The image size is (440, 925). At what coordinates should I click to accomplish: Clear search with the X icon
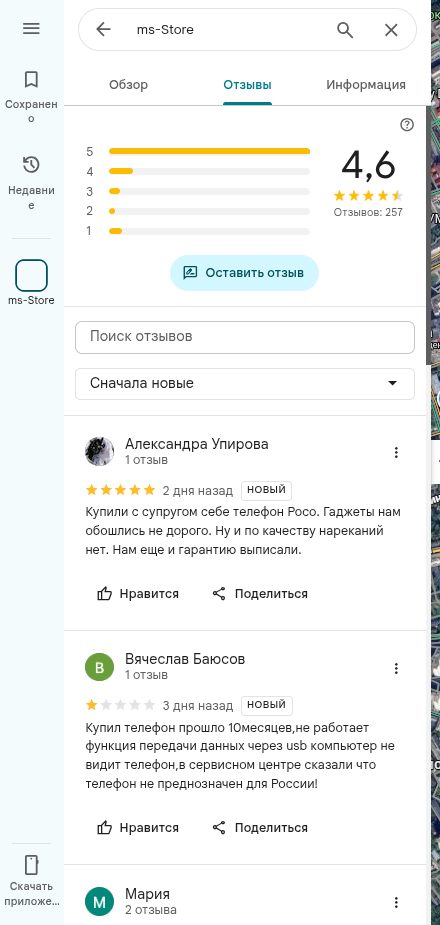[391, 29]
